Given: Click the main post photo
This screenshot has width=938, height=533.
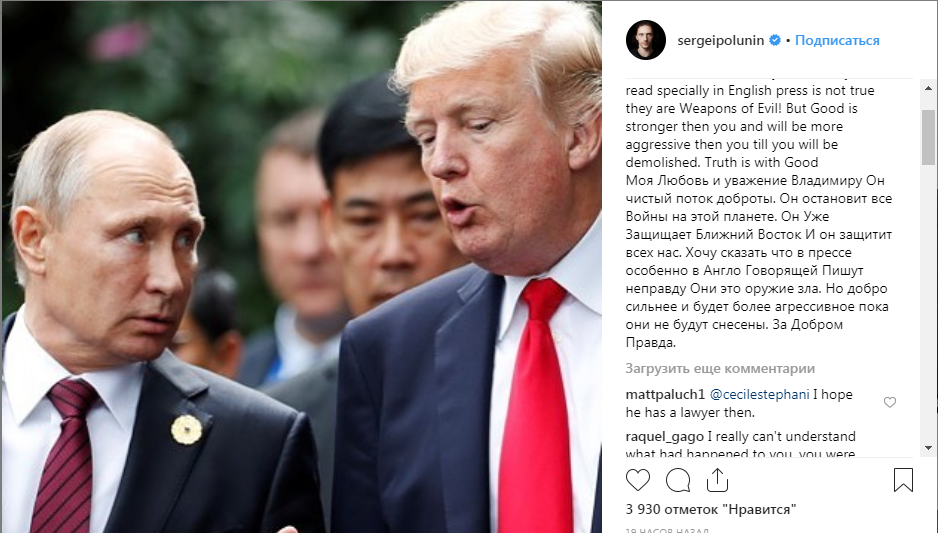Looking at the screenshot, I should click(x=302, y=266).
